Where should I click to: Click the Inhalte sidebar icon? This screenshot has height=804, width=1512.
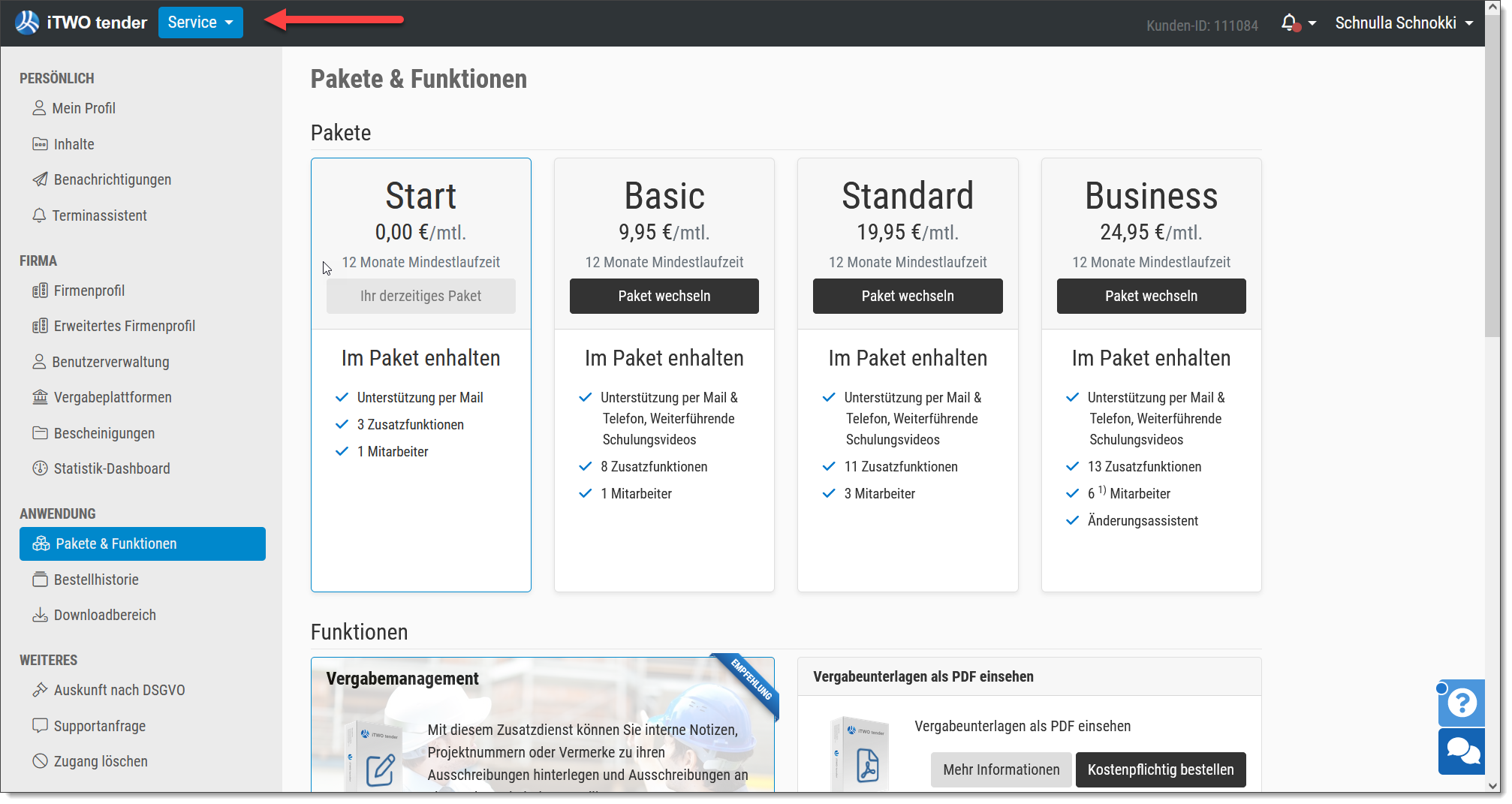point(40,144)
